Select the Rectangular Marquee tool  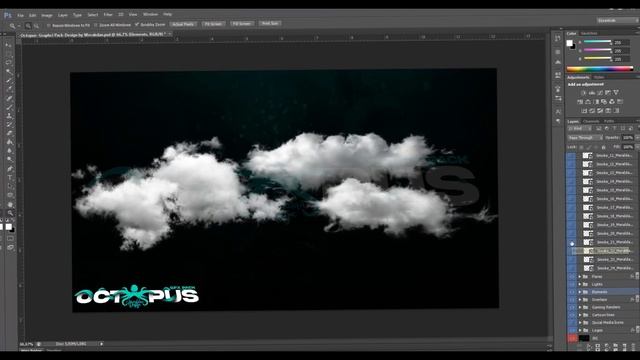click(x=9, y=54)
